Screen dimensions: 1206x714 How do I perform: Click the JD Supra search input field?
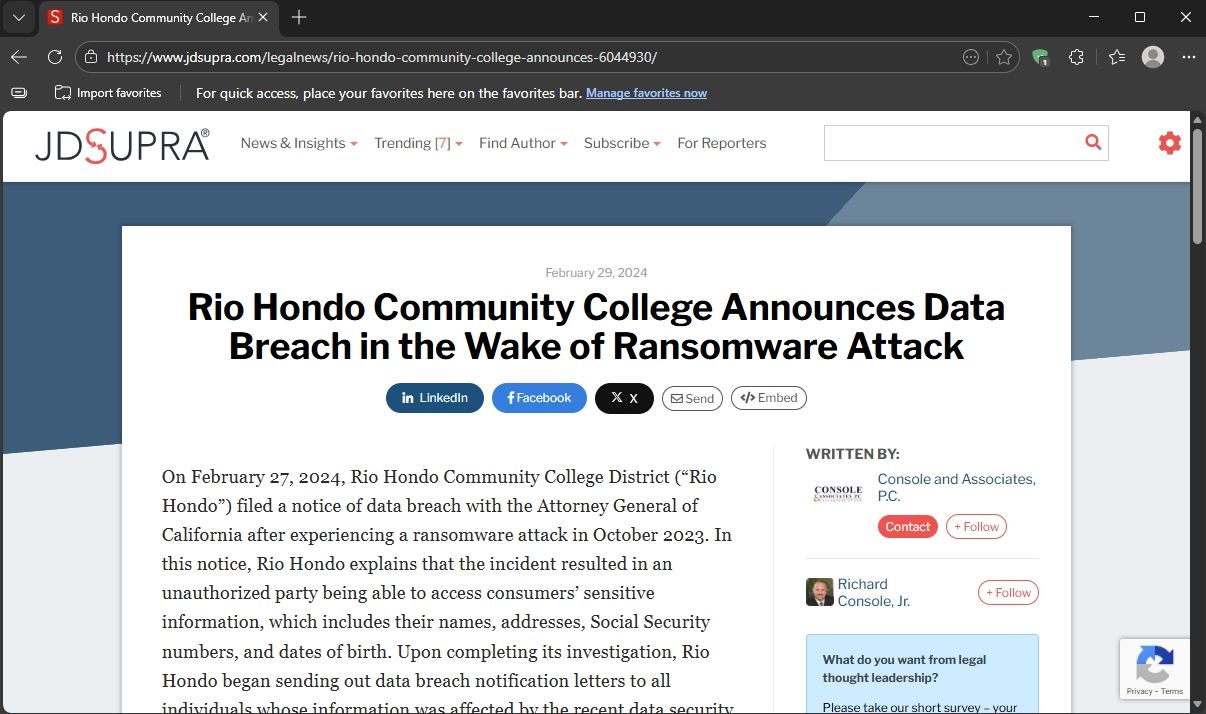pyautogui.click(x=951, y=143)
